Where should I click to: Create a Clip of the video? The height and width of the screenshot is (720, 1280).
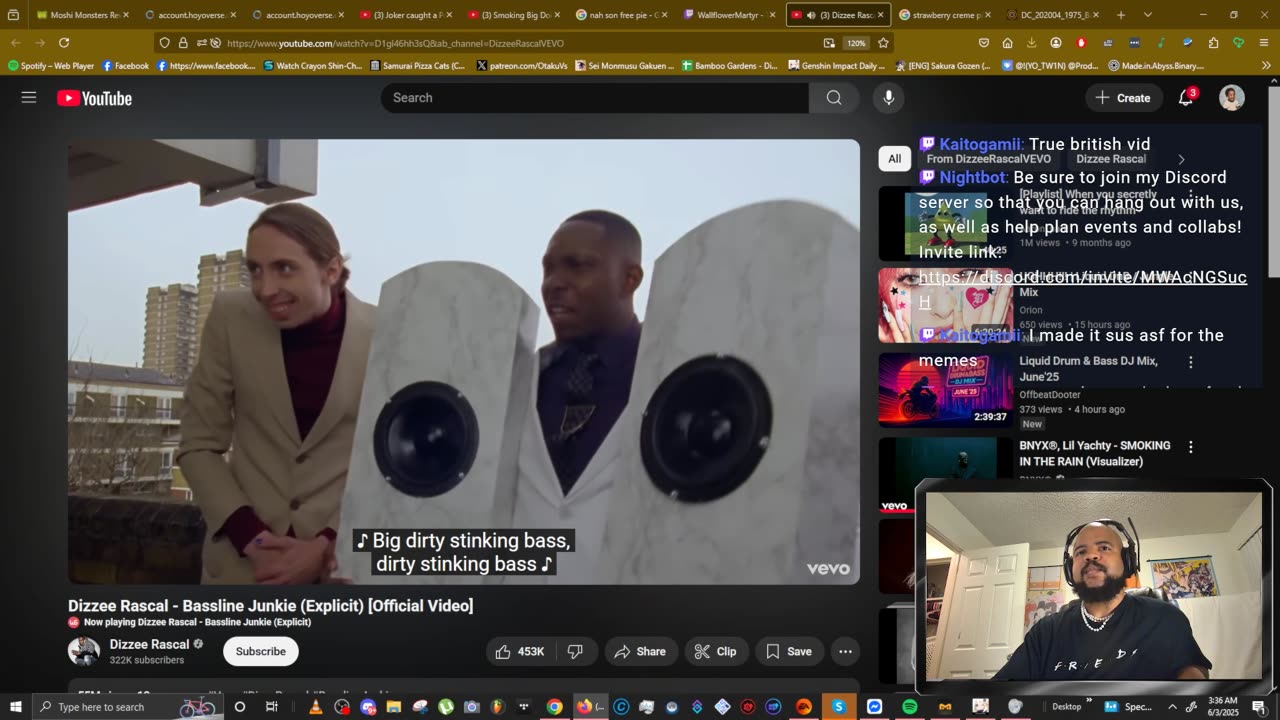point(715,651)
